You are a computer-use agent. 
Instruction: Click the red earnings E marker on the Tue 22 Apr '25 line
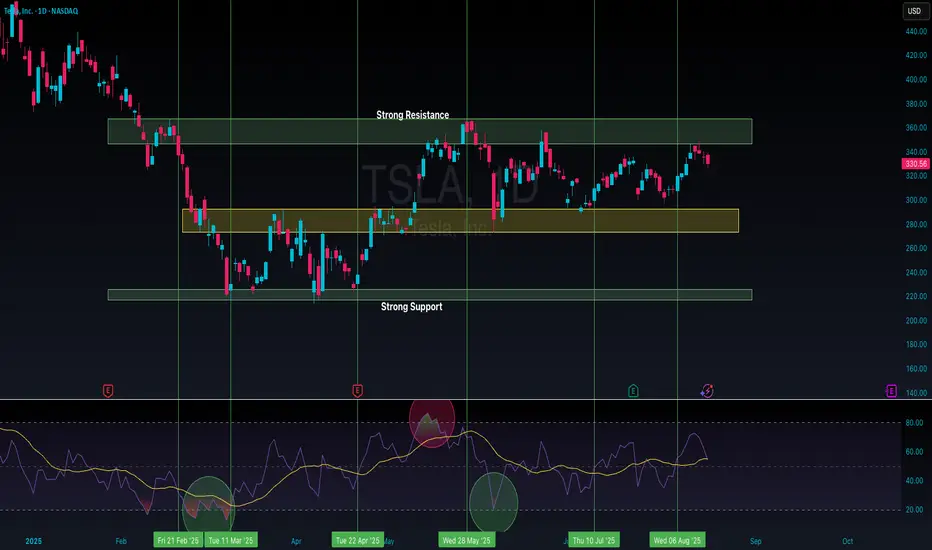point(357,391)
